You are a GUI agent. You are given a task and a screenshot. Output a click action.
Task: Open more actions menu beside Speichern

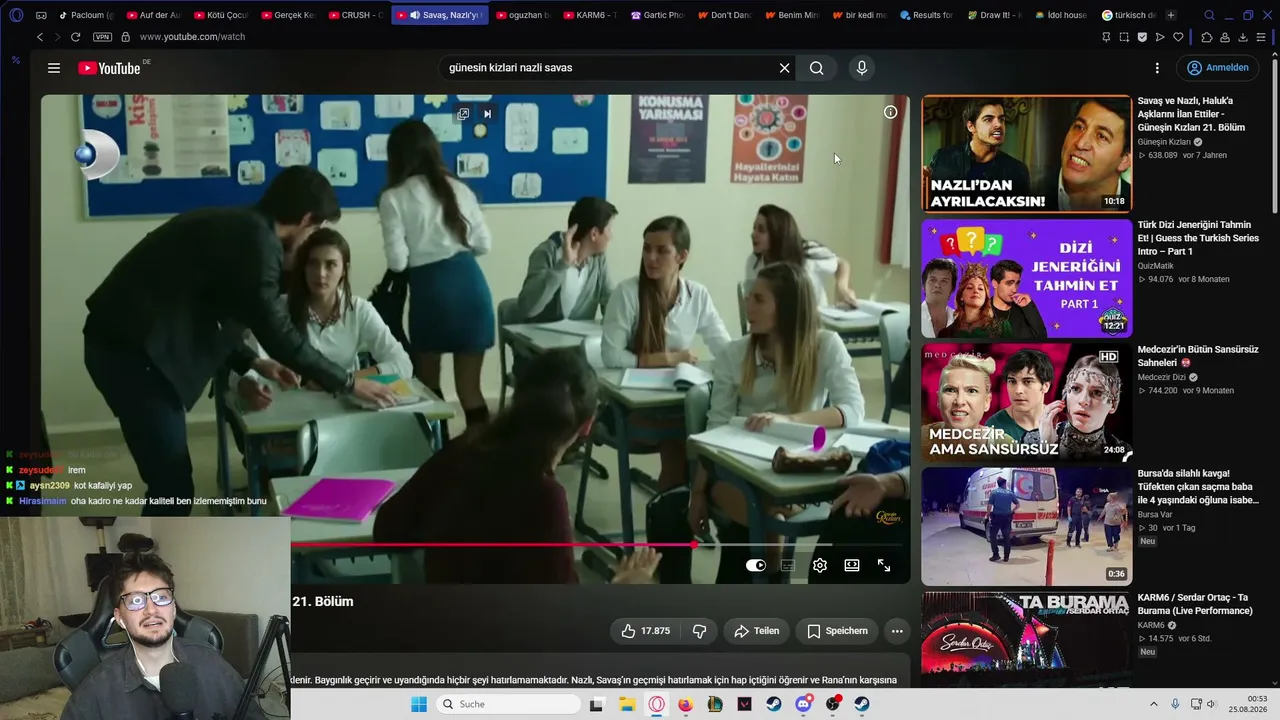pos(897,631)
